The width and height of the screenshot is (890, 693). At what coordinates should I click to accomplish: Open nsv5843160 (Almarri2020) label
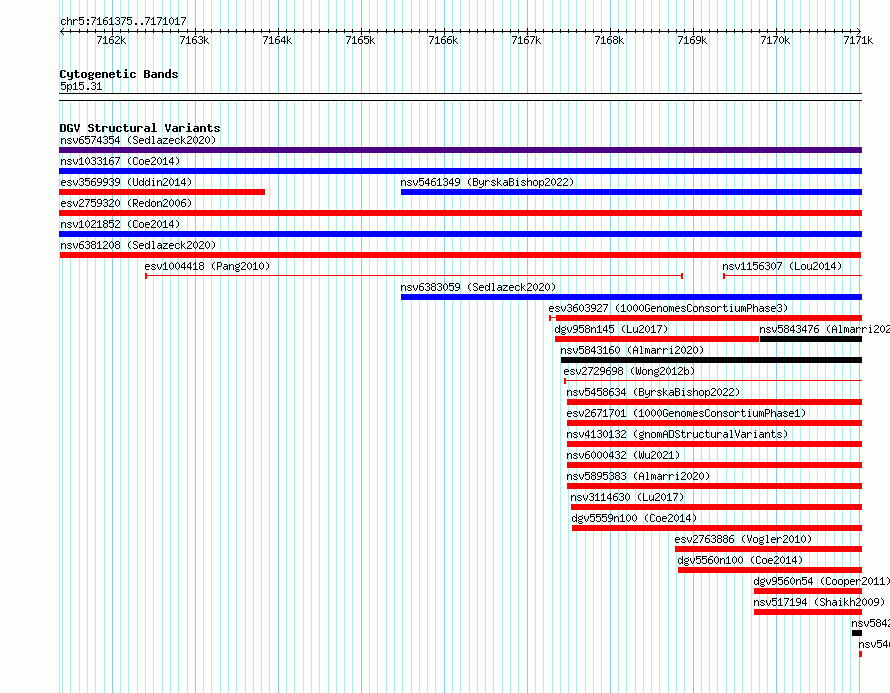pos(632,350)
